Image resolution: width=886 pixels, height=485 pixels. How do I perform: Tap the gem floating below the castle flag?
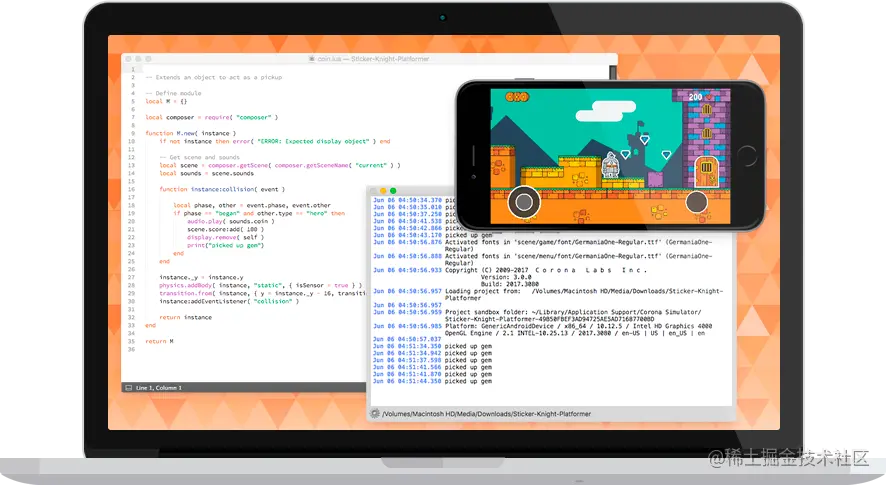pos(644,139)
